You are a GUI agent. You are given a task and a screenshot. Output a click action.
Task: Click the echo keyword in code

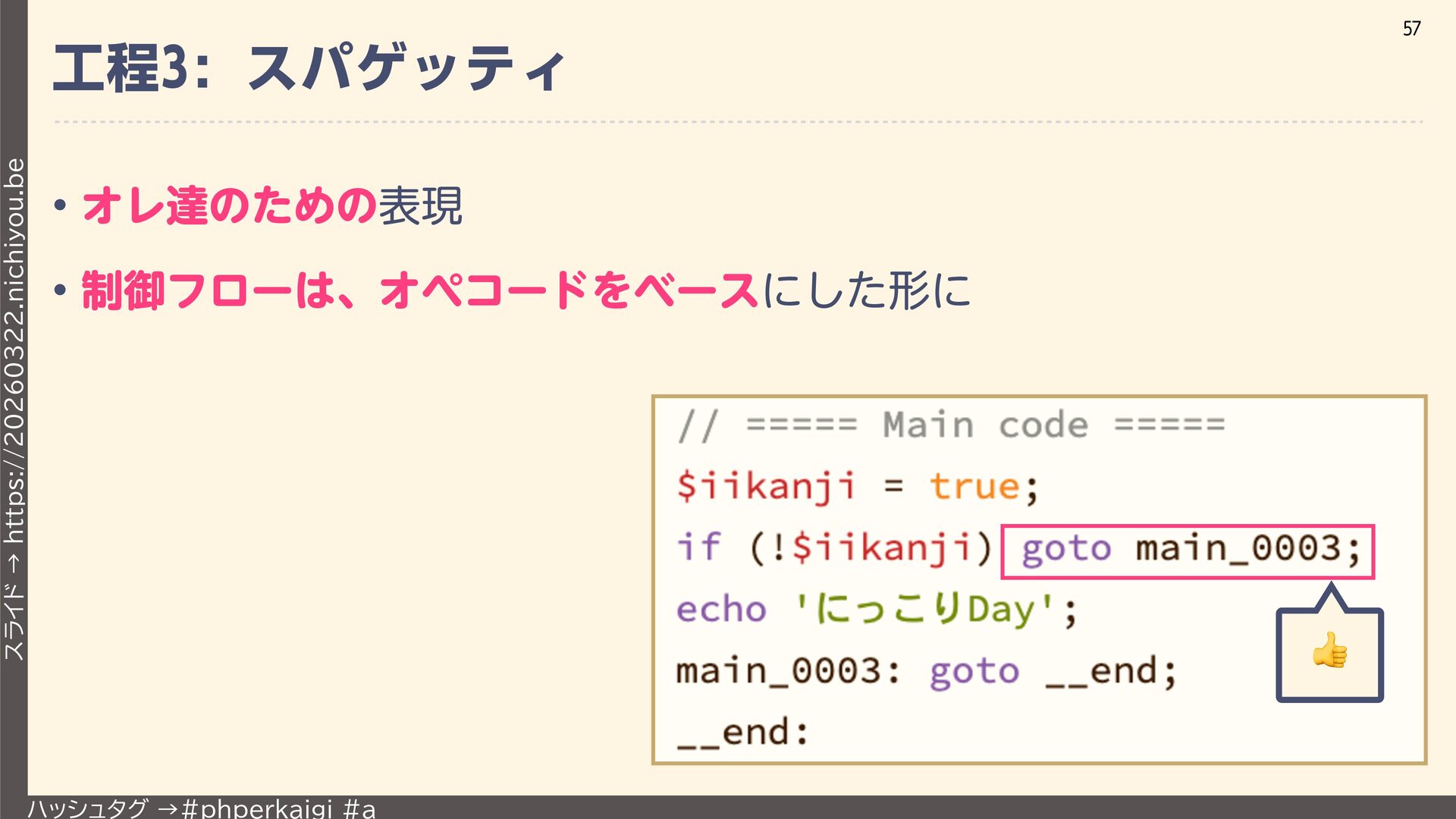coord(721,610)
